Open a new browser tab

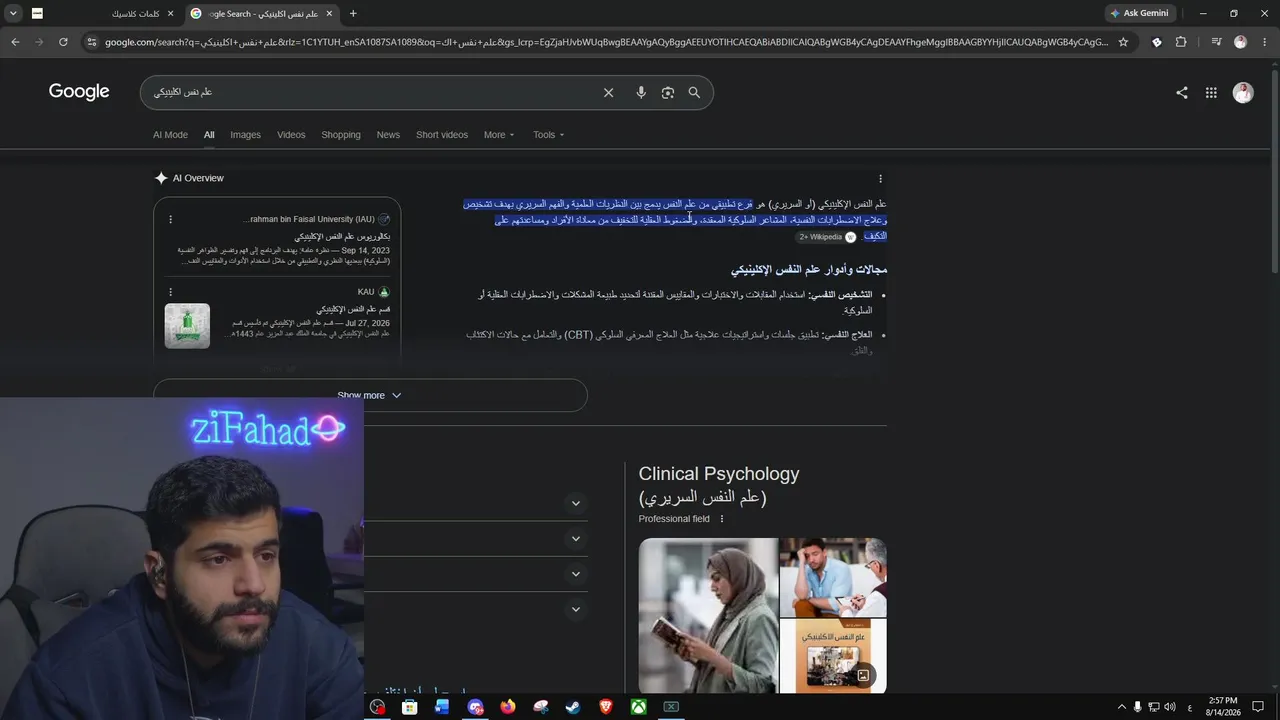coord(353,14)
